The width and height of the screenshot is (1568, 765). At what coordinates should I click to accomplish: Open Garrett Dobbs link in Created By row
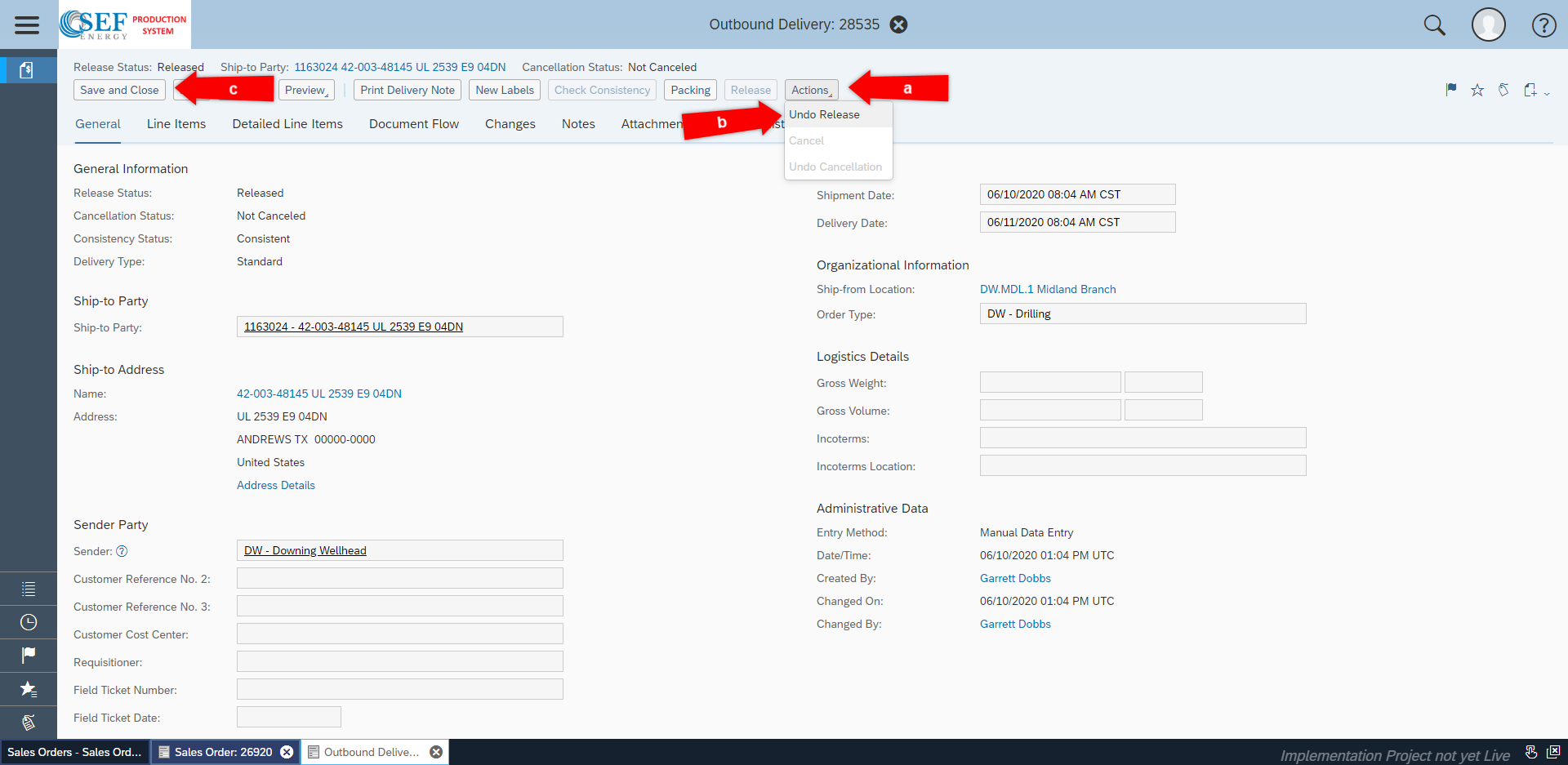click(1015, 578)
